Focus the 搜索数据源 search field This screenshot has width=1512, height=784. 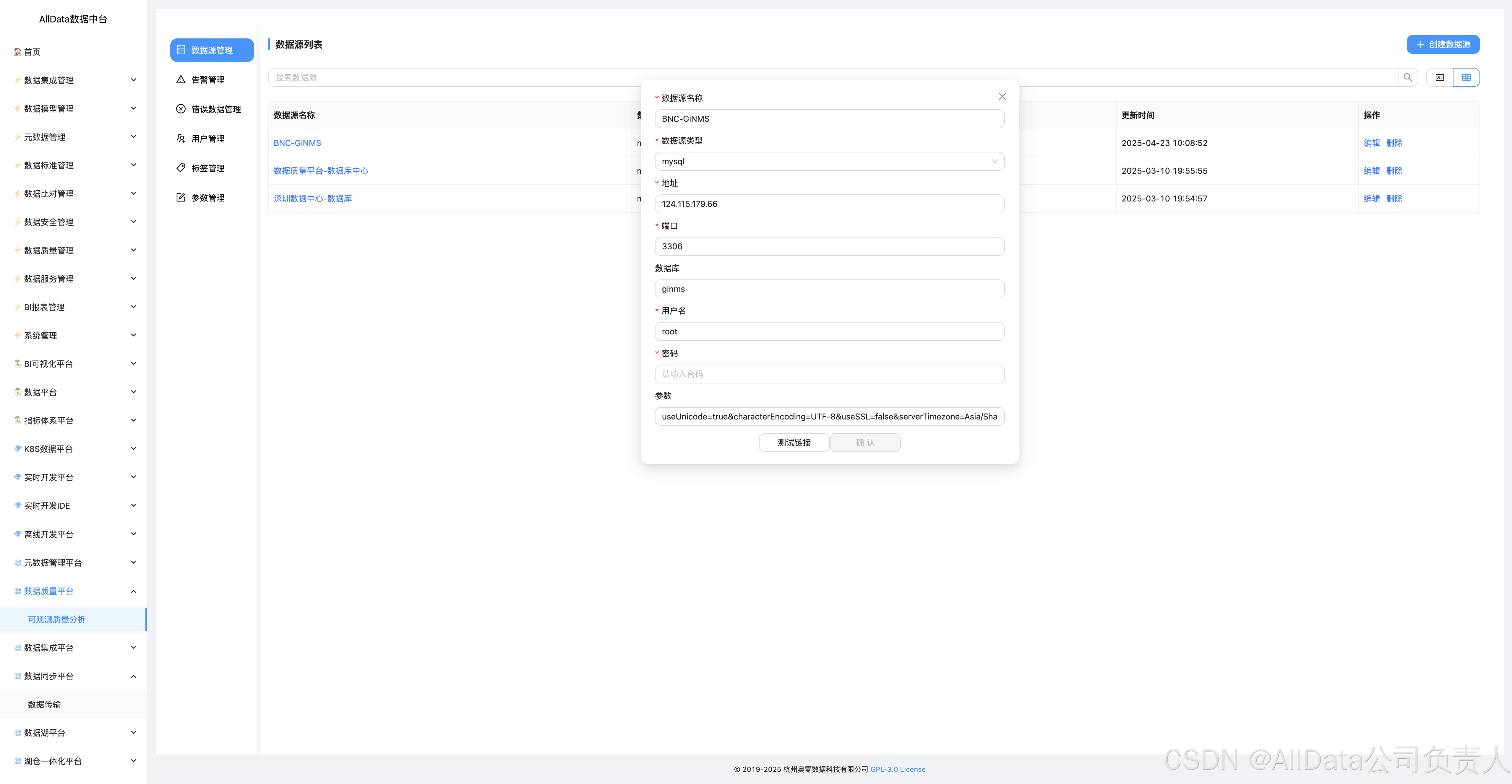point(833,77)
